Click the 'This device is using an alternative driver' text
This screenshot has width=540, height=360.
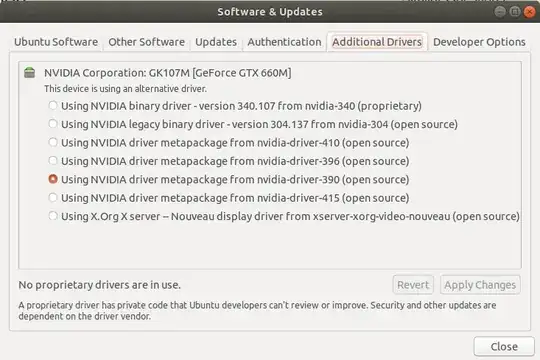pos(125,89)
